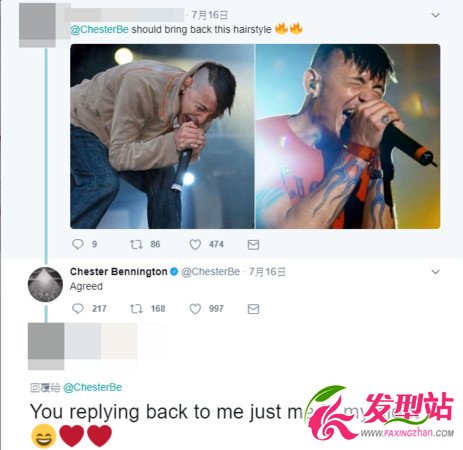The width and height of the screenshot is (463, 450).
Task: Retweet Chester's Agreed tweet with 168 retweets
Action: [x=136, y=309]
